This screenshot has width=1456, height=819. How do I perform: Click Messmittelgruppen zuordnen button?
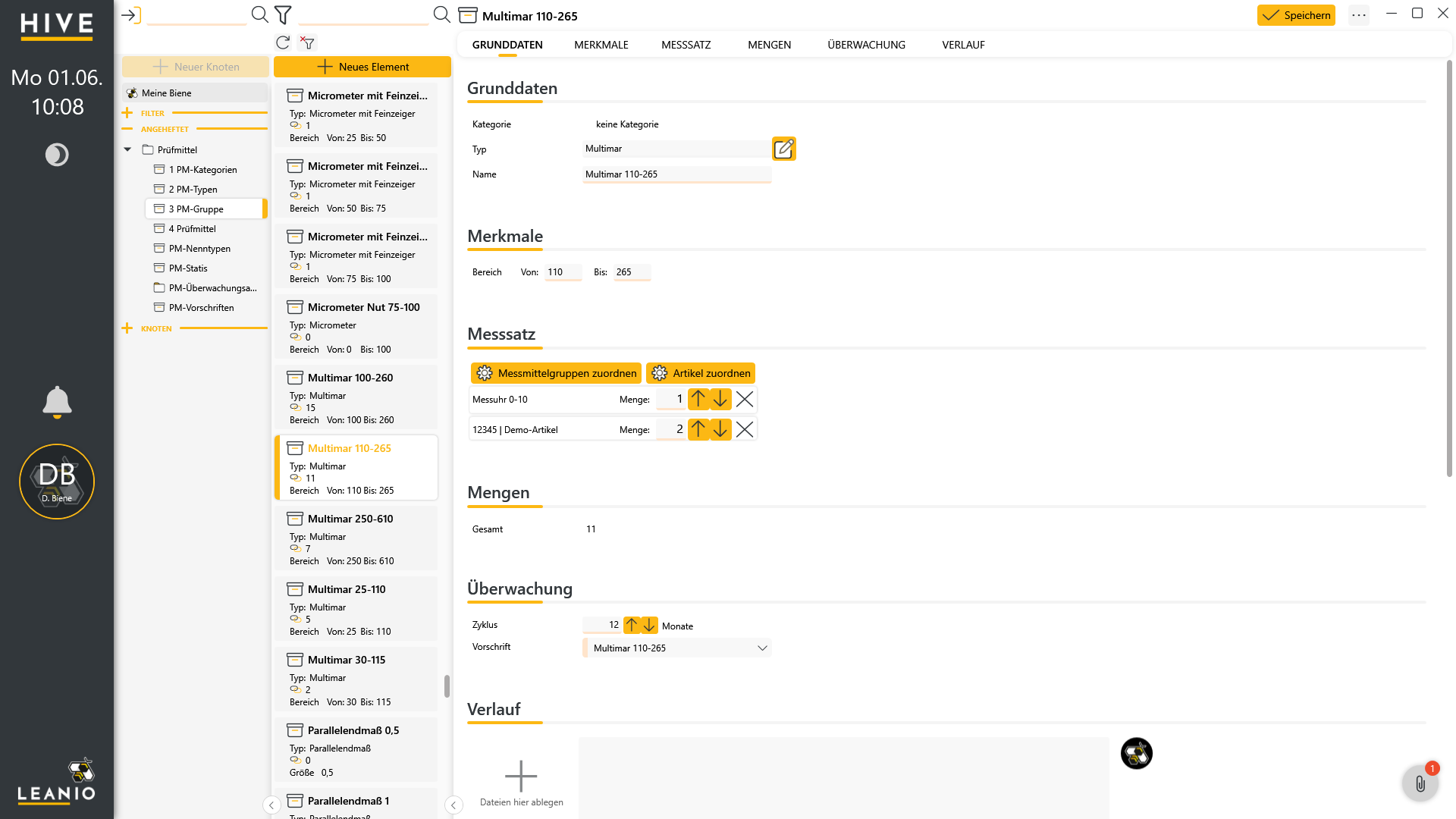556,373
